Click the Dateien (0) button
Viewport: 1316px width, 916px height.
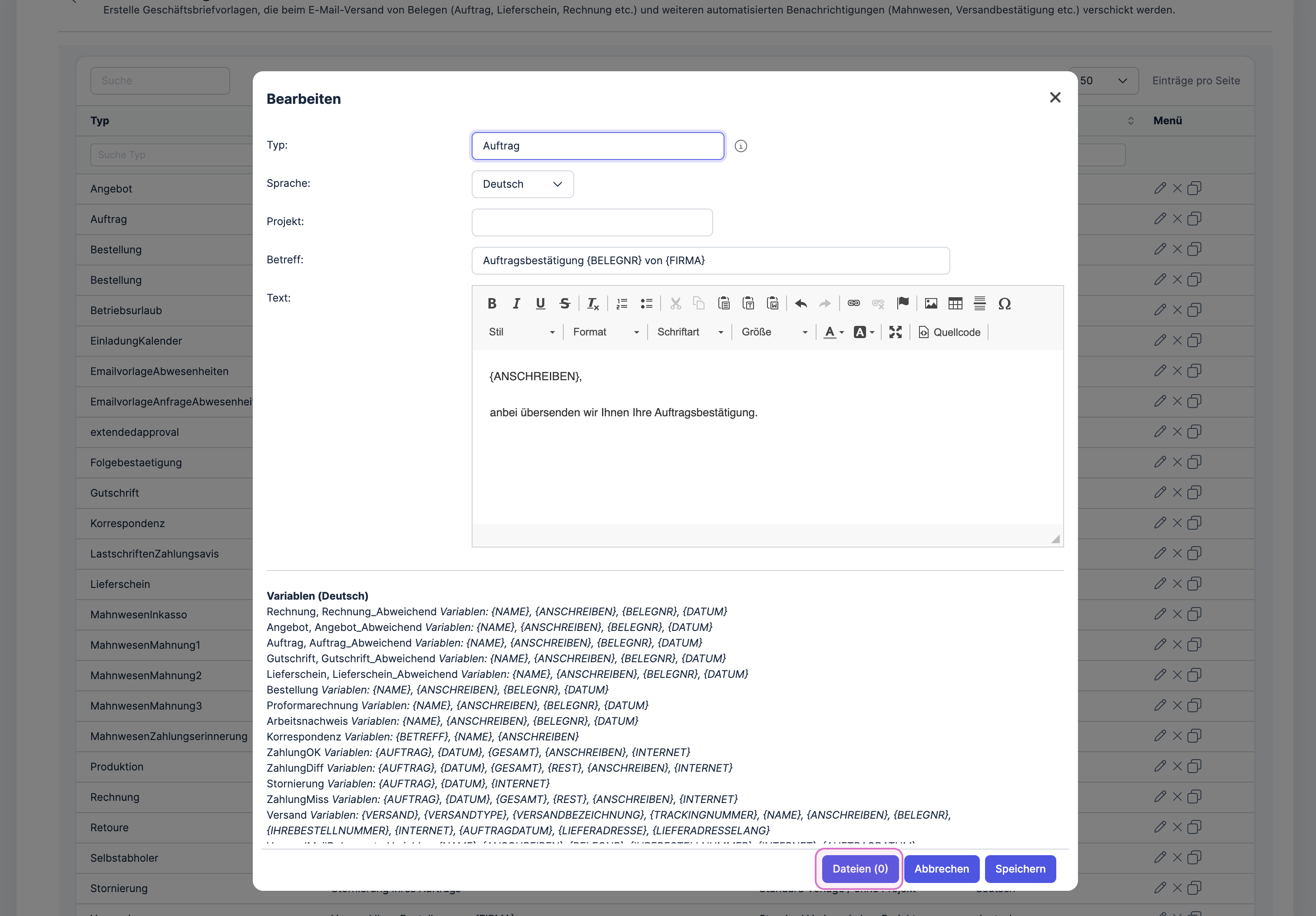pyautogui.click(x=860, y=868)
